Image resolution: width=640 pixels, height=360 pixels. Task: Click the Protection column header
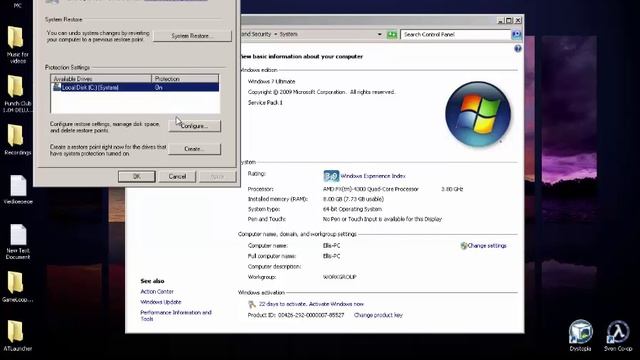click(x=185, y=79)
